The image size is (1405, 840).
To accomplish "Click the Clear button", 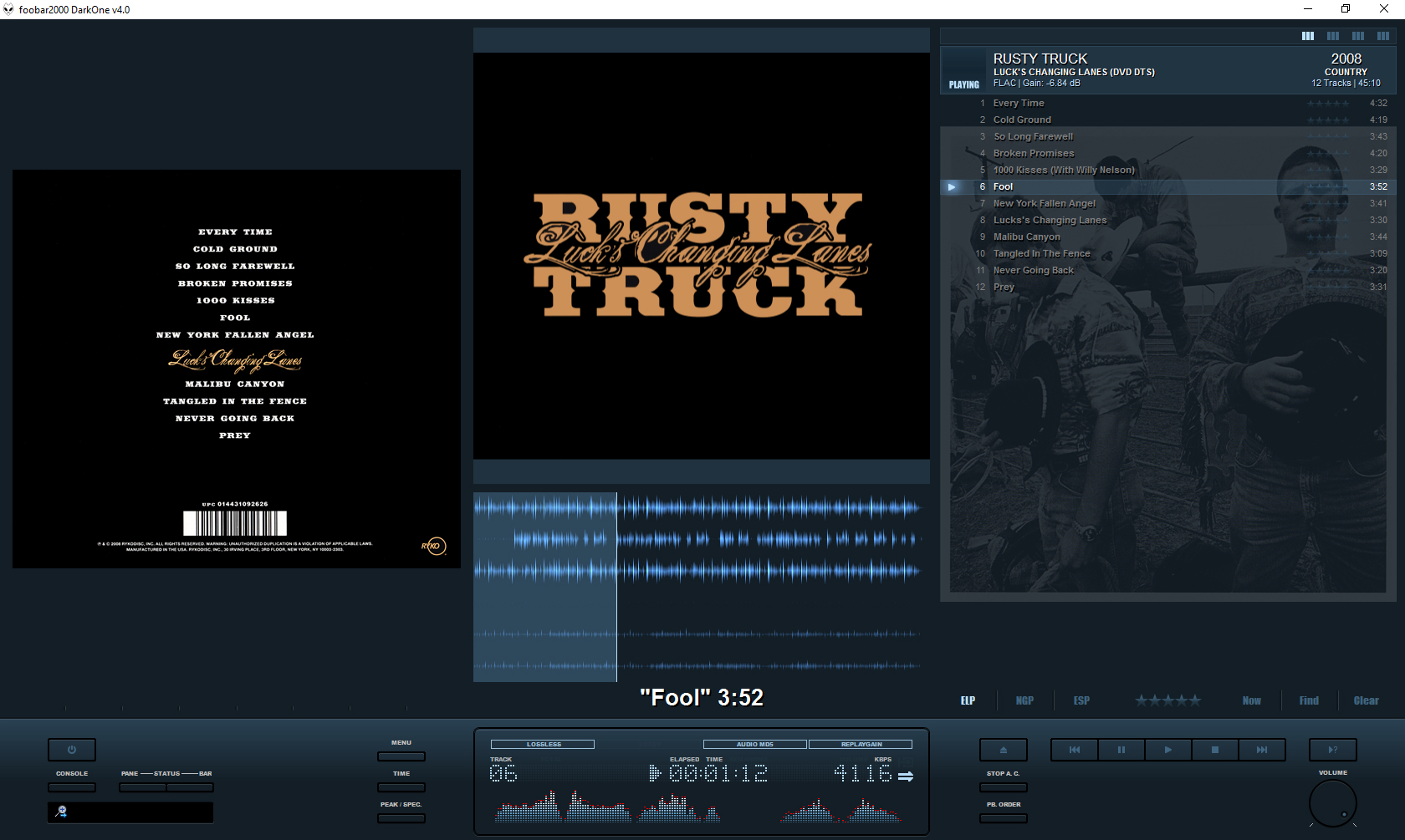I will tap(1367, 700).
